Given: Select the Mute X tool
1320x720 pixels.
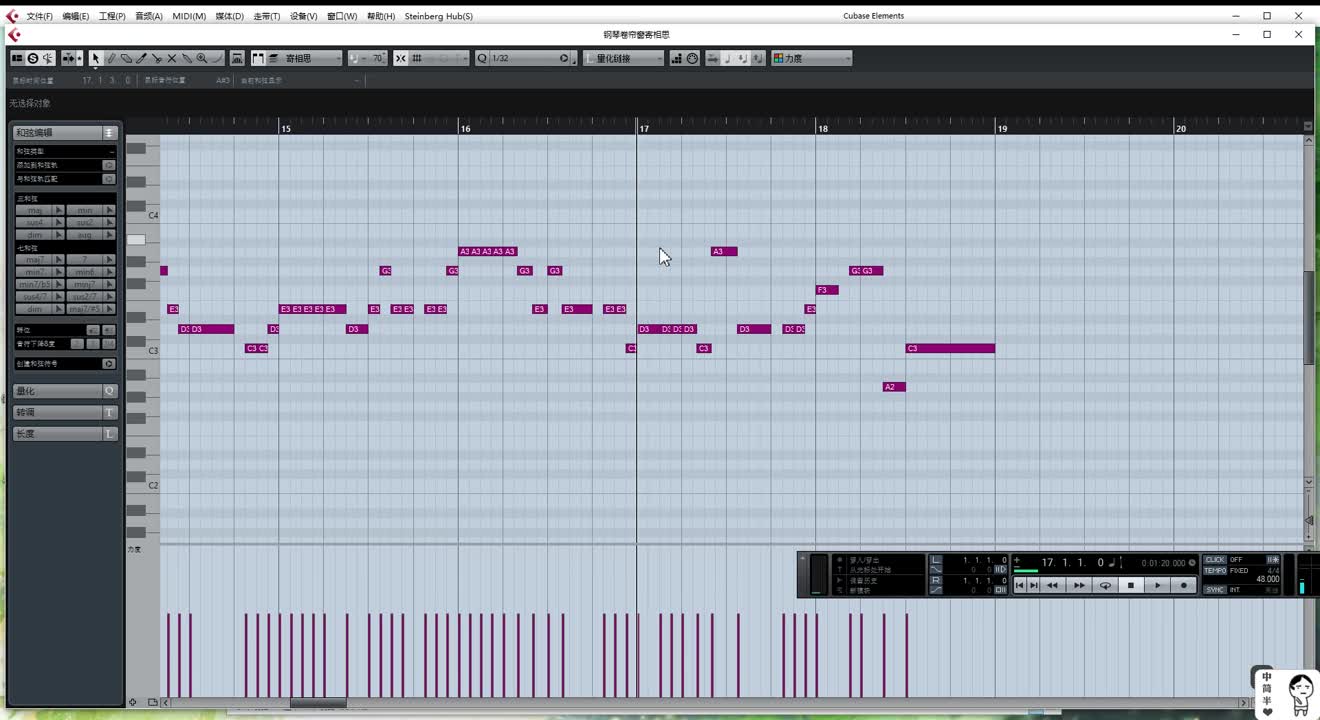Looking at the screenshot, I should [171, 58].
